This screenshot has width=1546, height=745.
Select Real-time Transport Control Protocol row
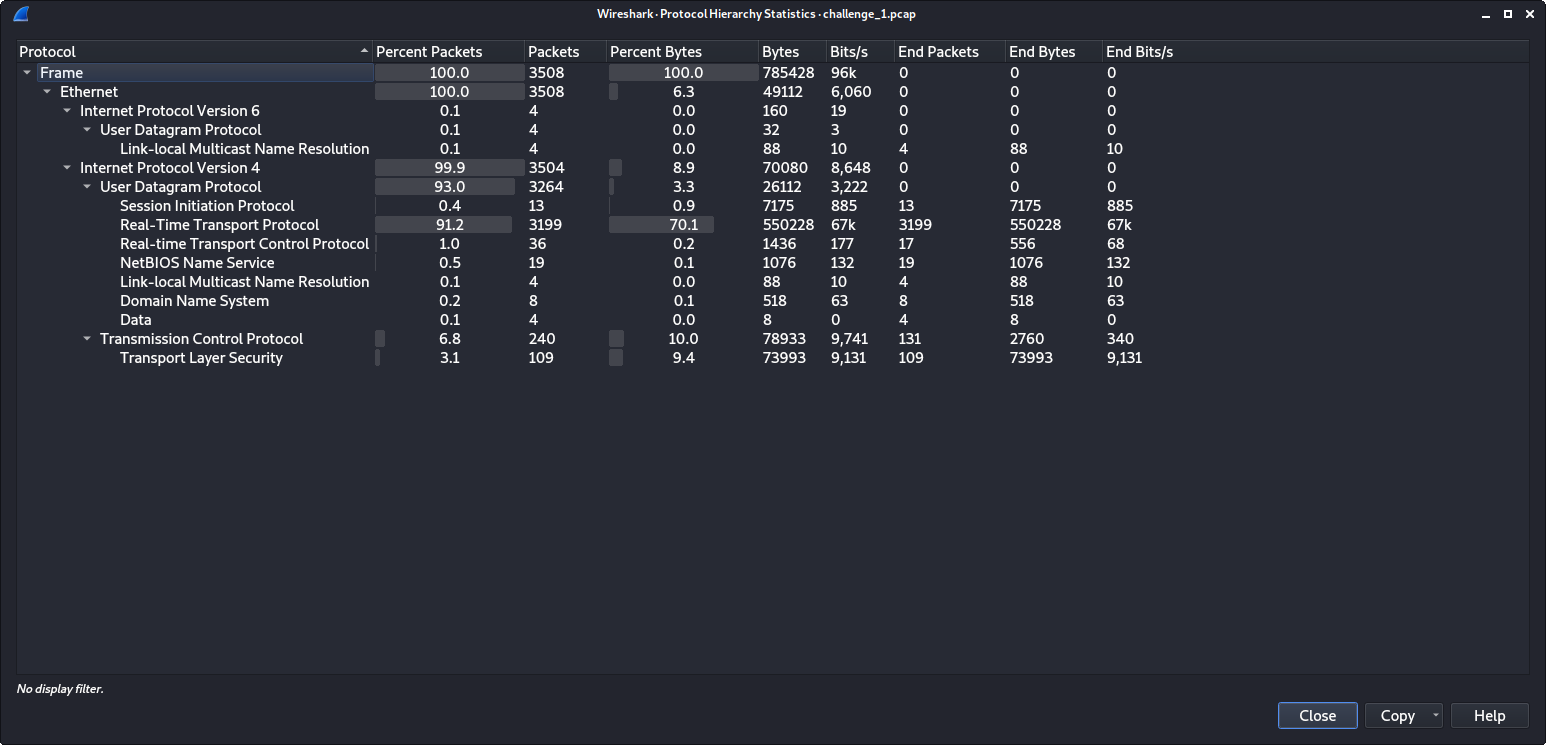772,244
